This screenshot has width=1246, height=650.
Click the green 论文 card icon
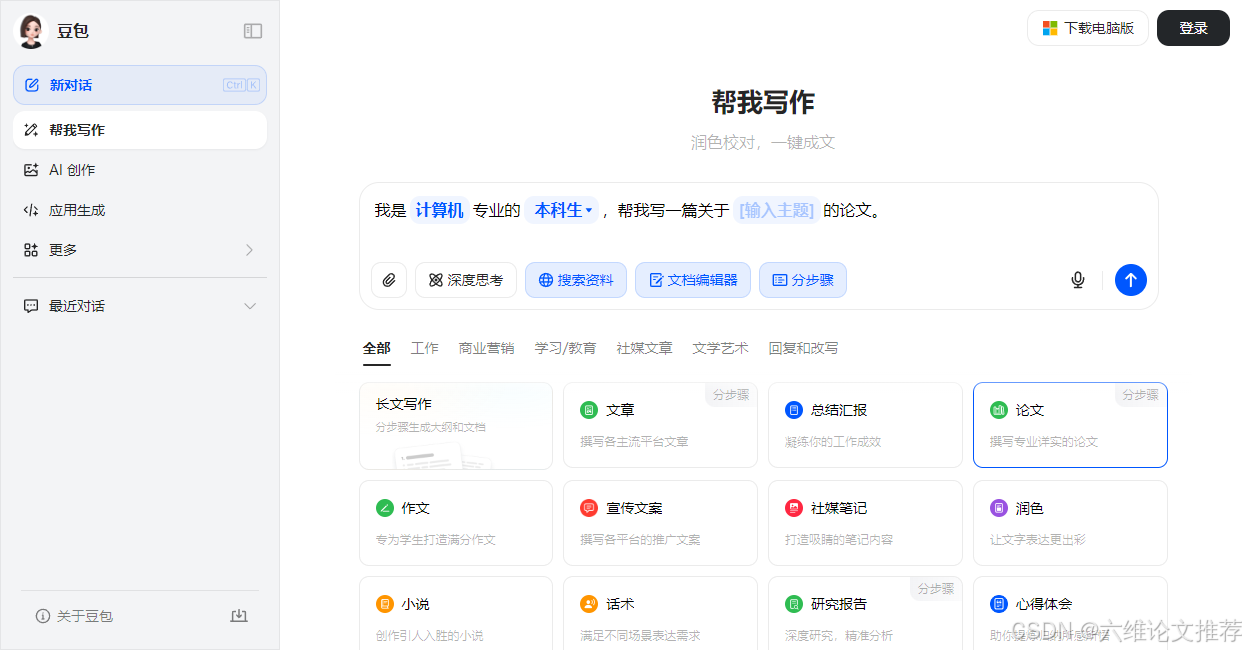click(999, 410)
